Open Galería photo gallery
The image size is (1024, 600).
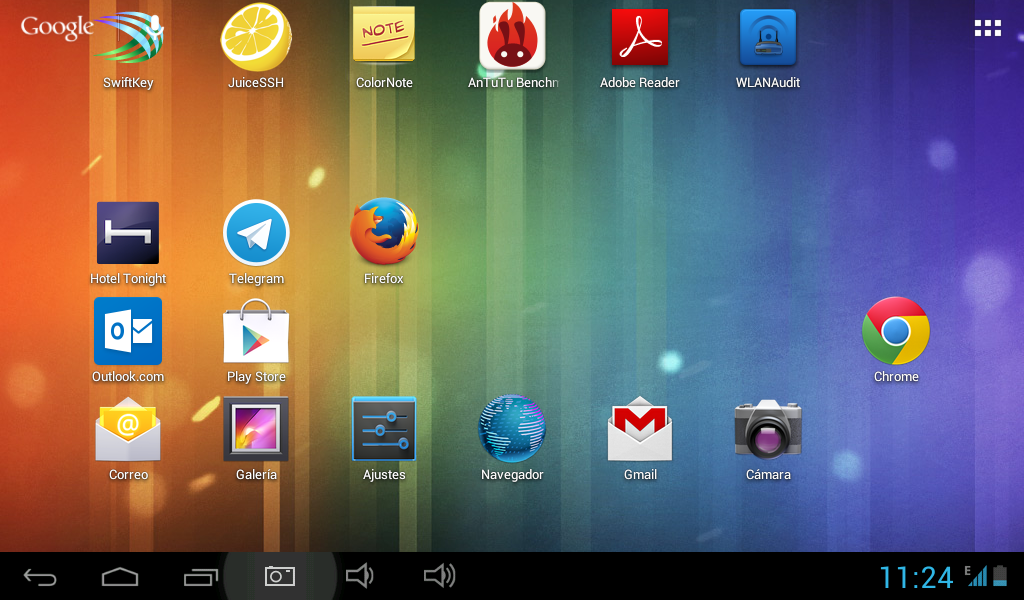click(256, 439)
